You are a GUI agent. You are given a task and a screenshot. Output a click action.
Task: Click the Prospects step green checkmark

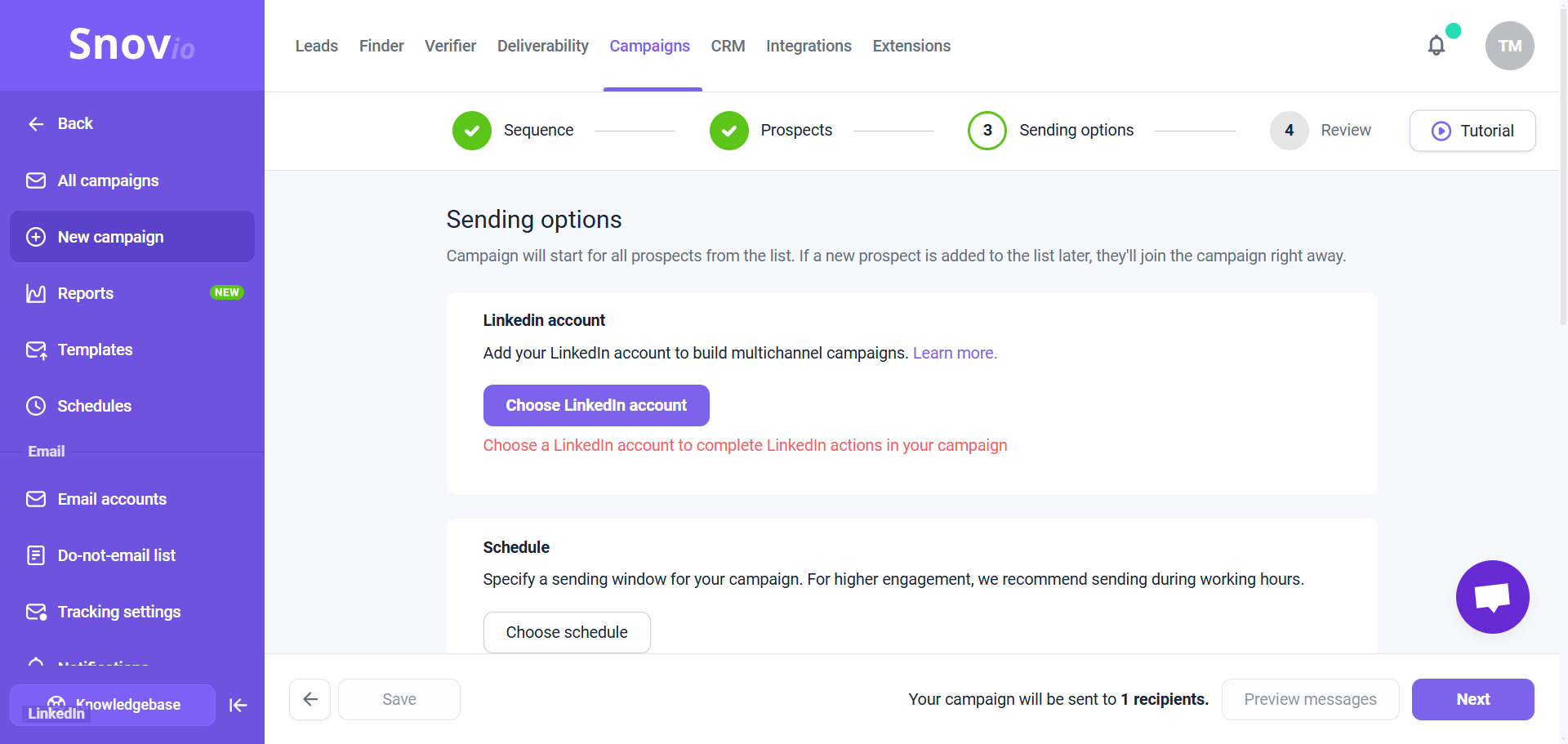coord(729,131)
